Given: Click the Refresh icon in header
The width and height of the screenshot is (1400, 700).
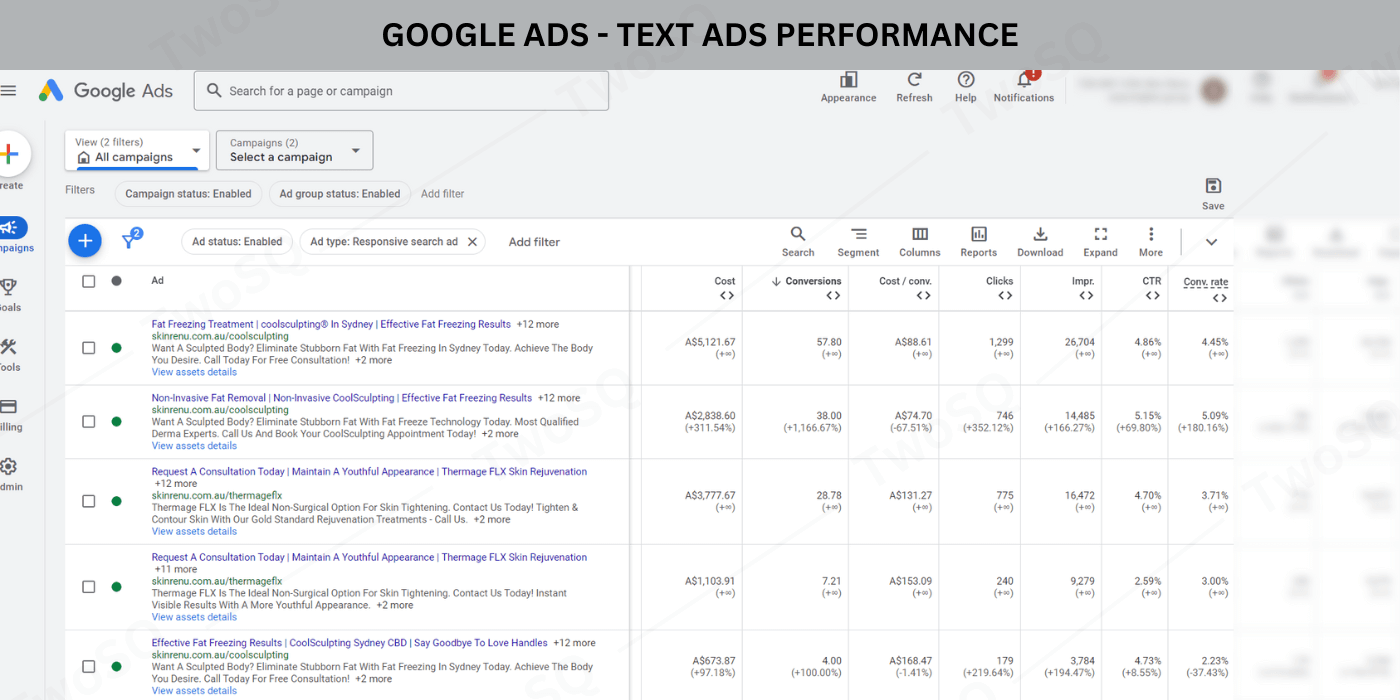Looking at the screenshot, I should click(914, 81).
